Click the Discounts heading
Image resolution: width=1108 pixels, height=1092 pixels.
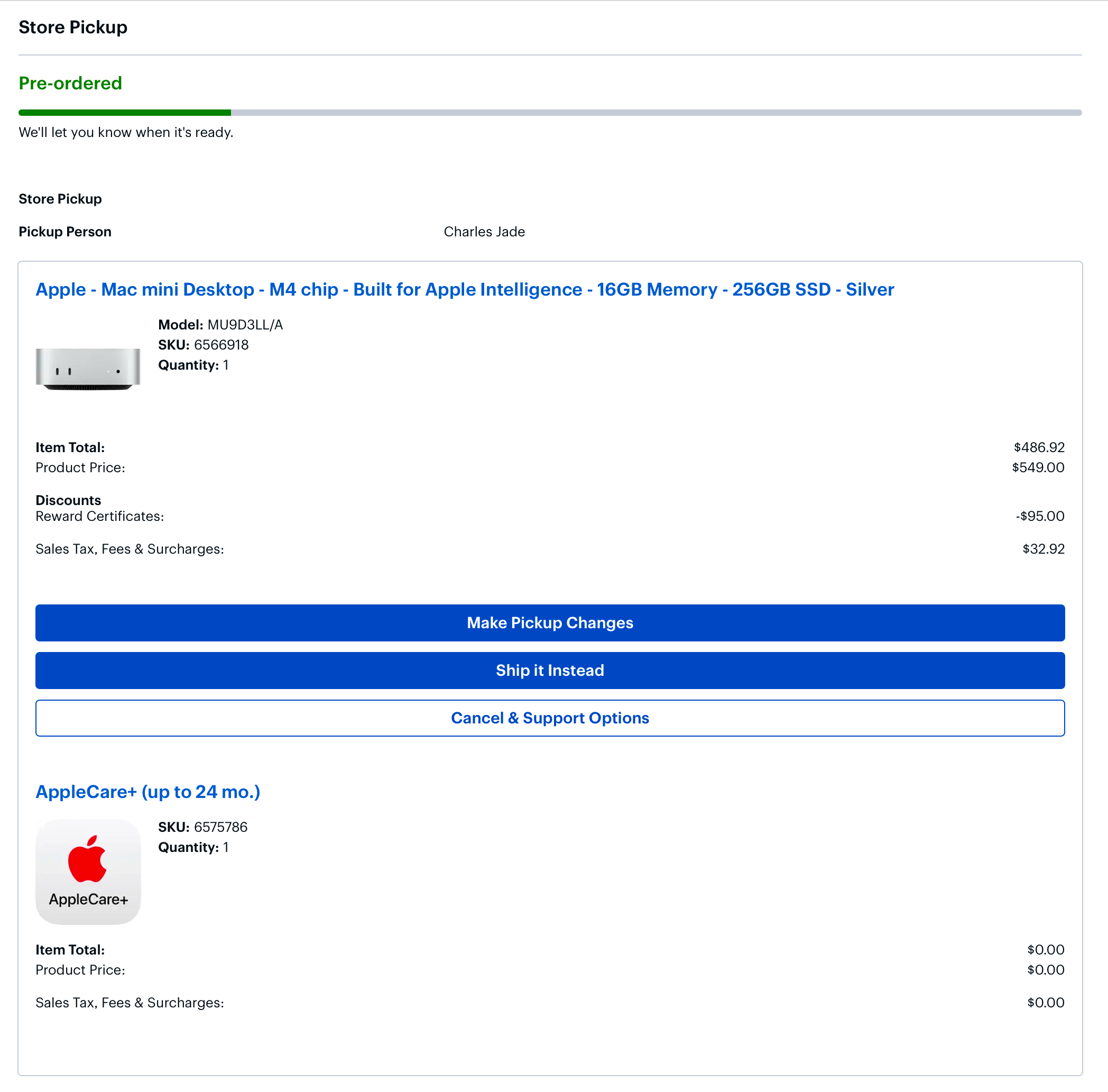[68, 500]
